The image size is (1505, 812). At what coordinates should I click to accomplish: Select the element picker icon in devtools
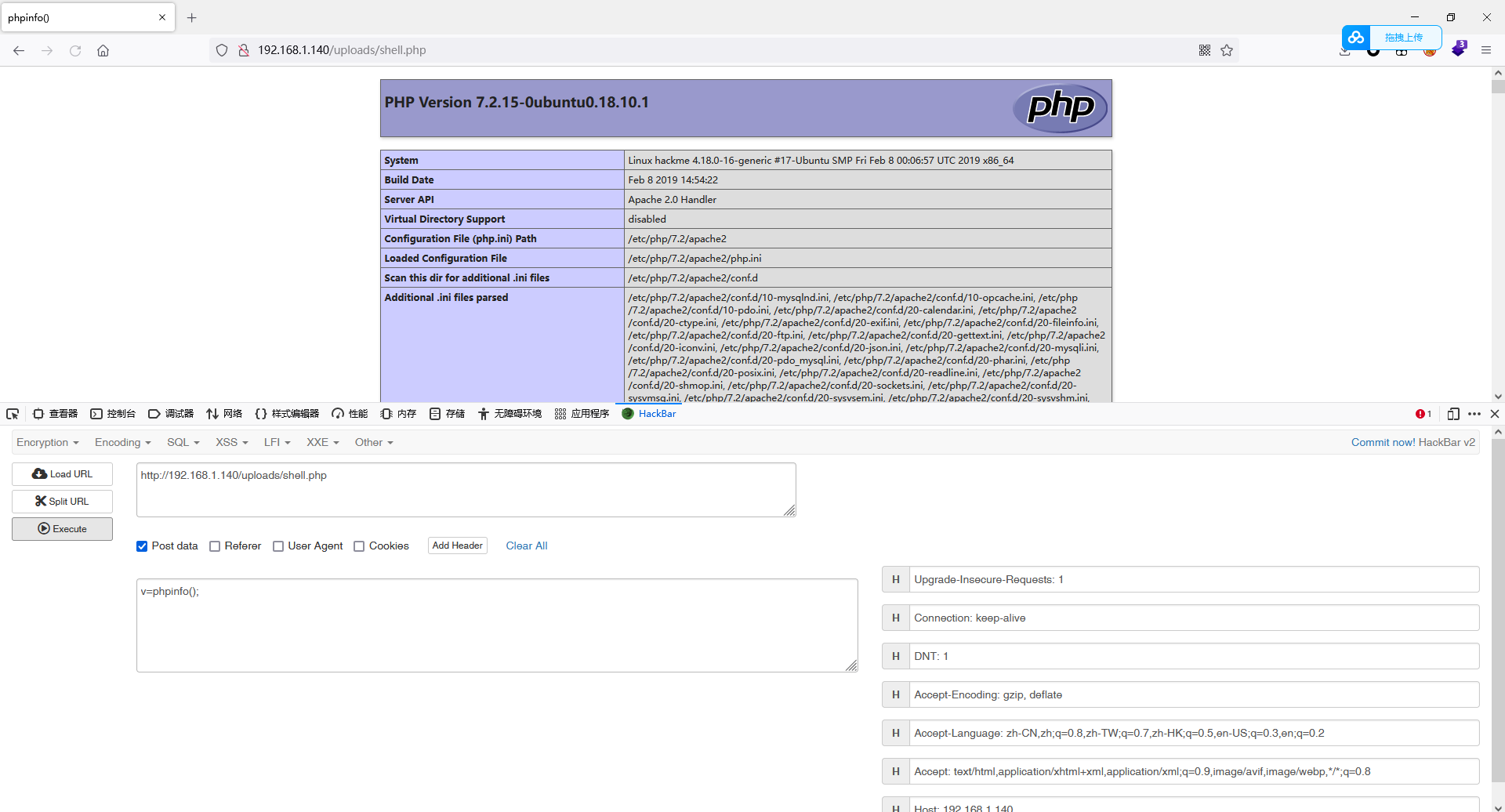click(13, 414)
